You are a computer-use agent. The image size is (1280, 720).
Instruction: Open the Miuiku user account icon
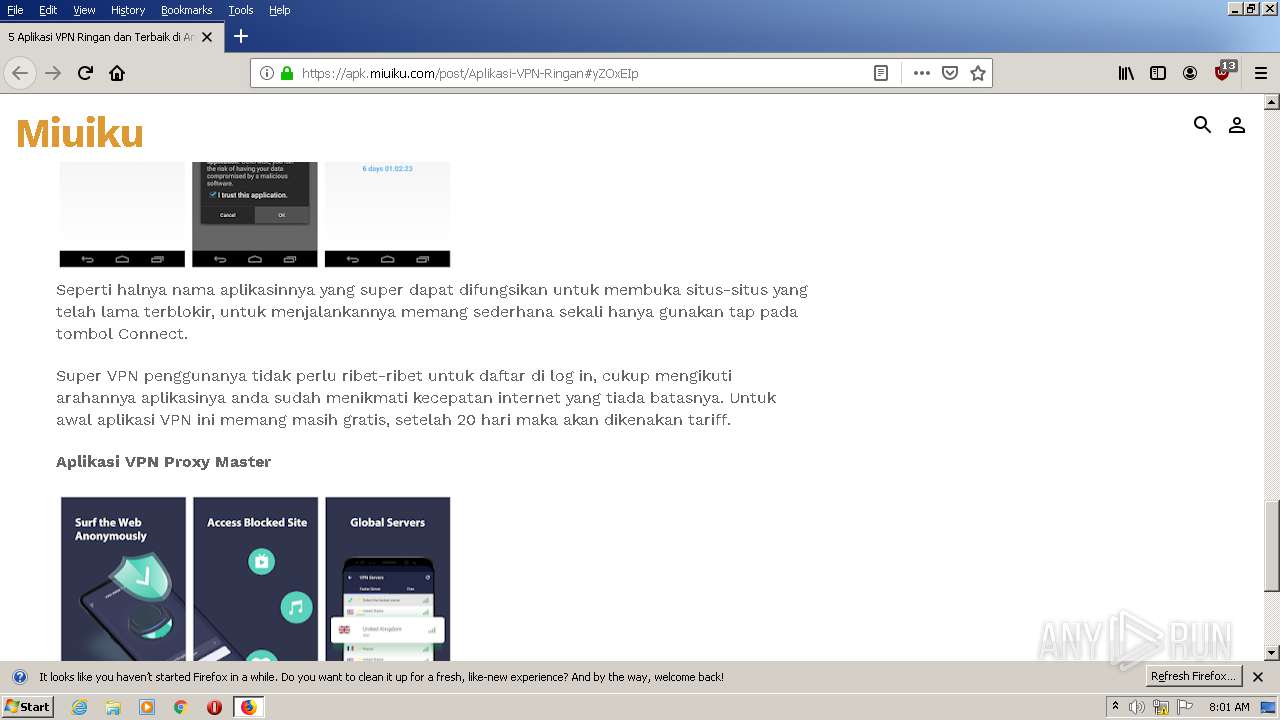click(1237, 125)
